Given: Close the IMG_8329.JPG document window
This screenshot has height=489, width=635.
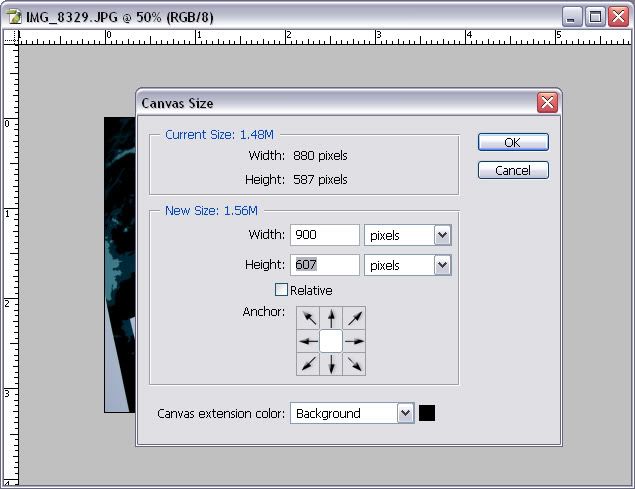Looking at the screenshot, I should pos(619,17).
